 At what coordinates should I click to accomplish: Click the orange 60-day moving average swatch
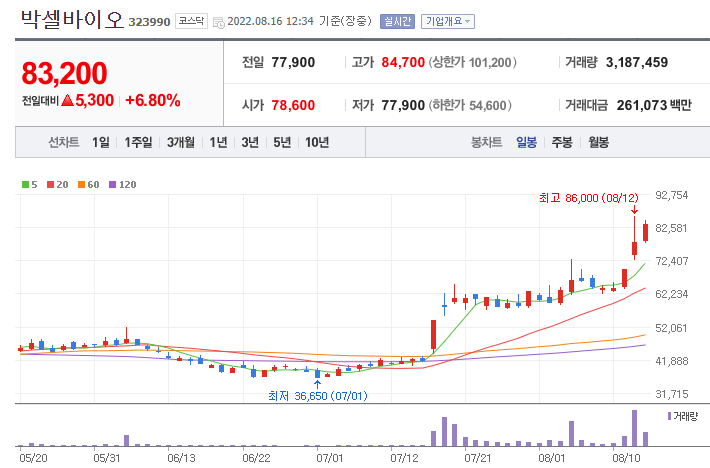click(x=82, y=185)
